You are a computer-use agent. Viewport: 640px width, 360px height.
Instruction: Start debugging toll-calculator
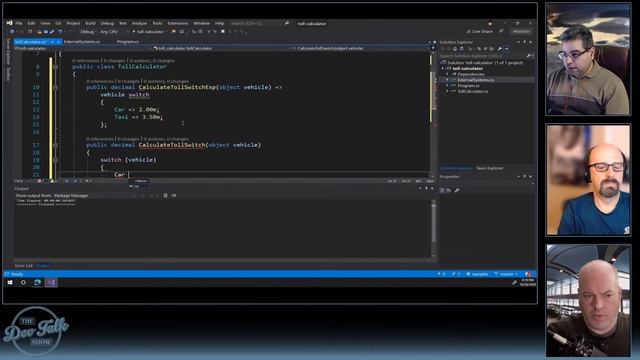pos(149,31)
